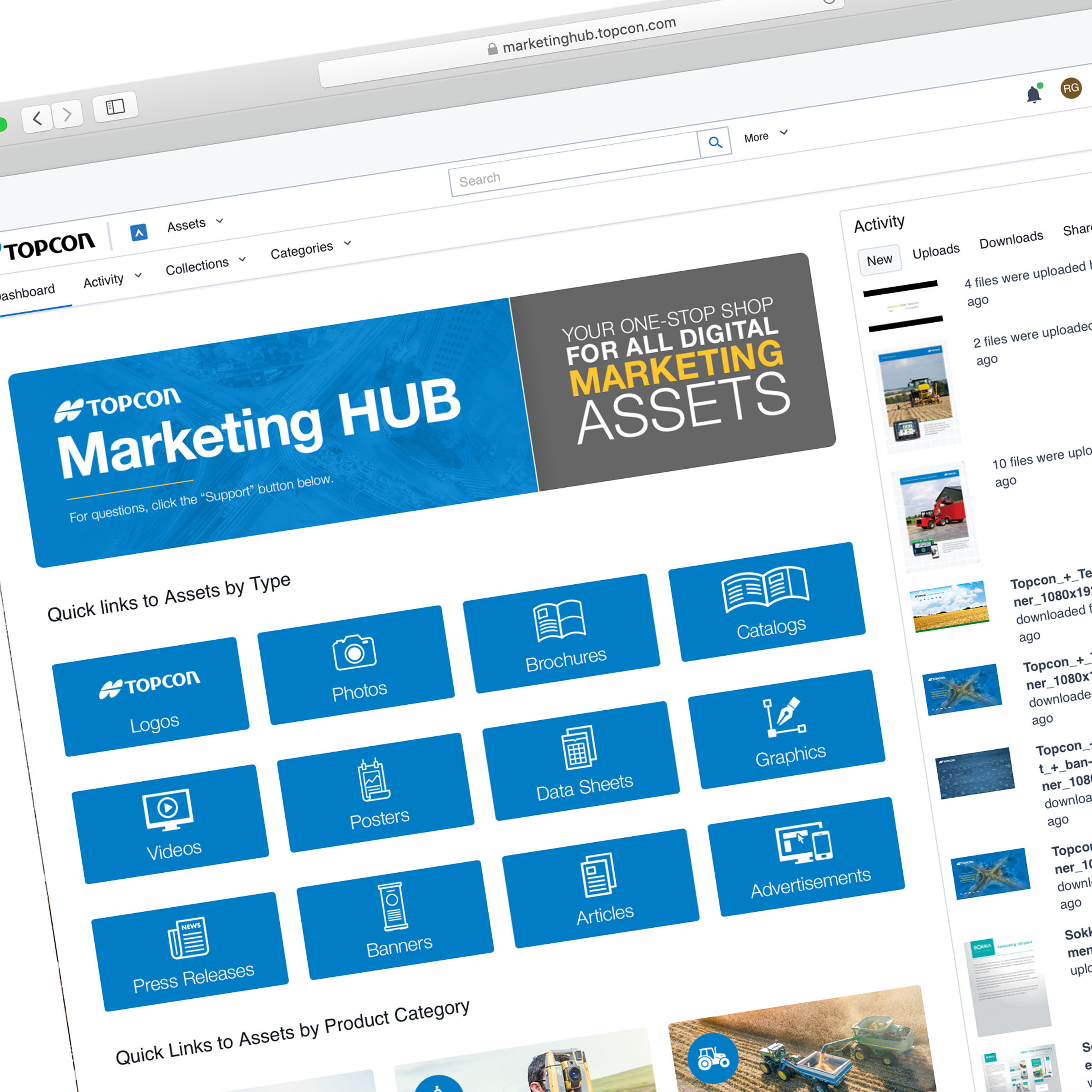The image size is (1092, 1092).
Task: Expand the Assets dropdown menu
Action: [196, 223]
